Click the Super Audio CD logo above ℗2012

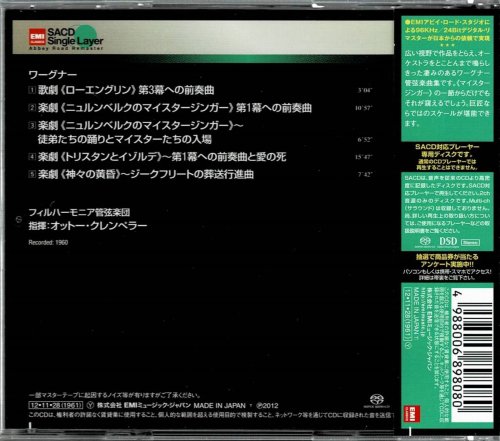(x=377, y=401)
